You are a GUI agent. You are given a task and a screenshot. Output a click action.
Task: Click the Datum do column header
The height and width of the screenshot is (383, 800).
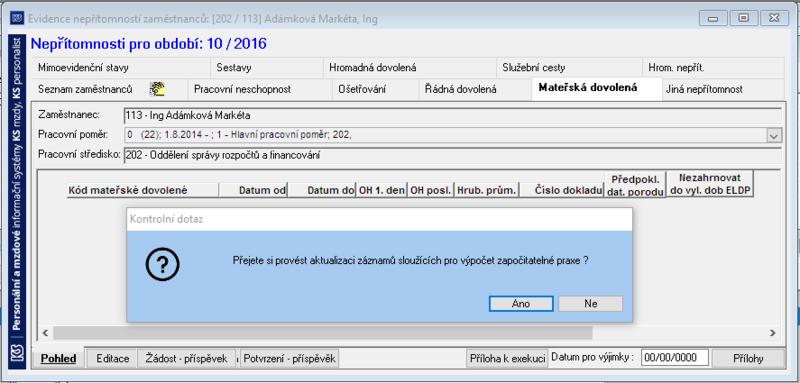pyautogui.click(x=322, y=190)
